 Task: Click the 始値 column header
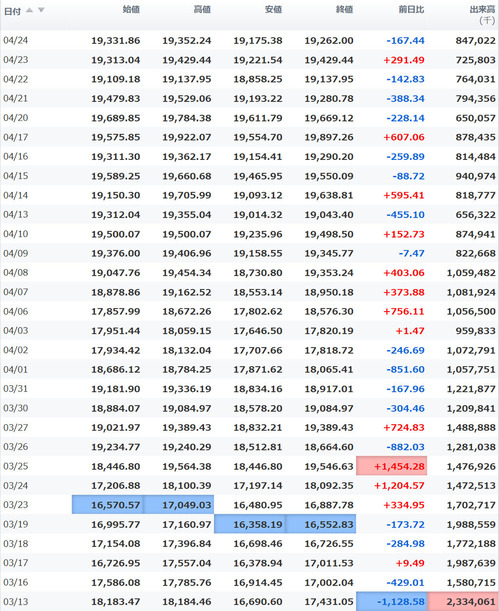click(131, 9)
